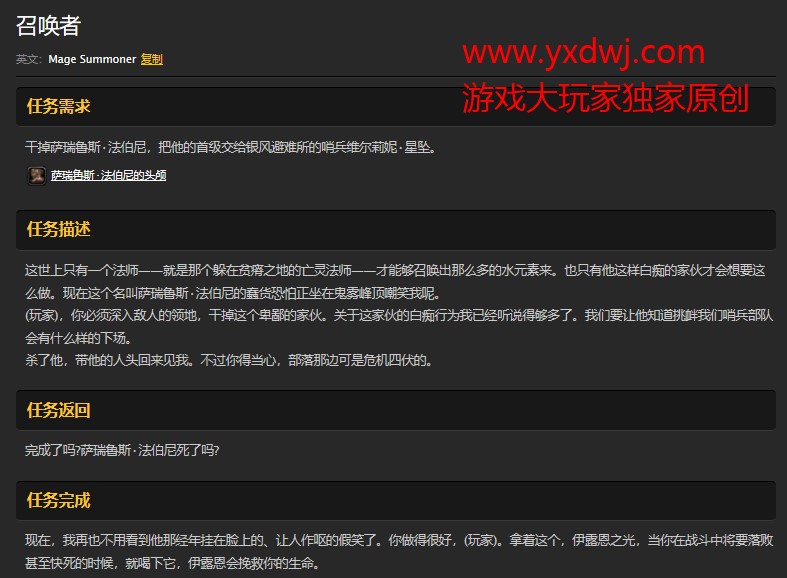The height and width of the screenshot is (578, 787).
Task: Click the 英文: label under the title
Action: [x=29, y=59]
